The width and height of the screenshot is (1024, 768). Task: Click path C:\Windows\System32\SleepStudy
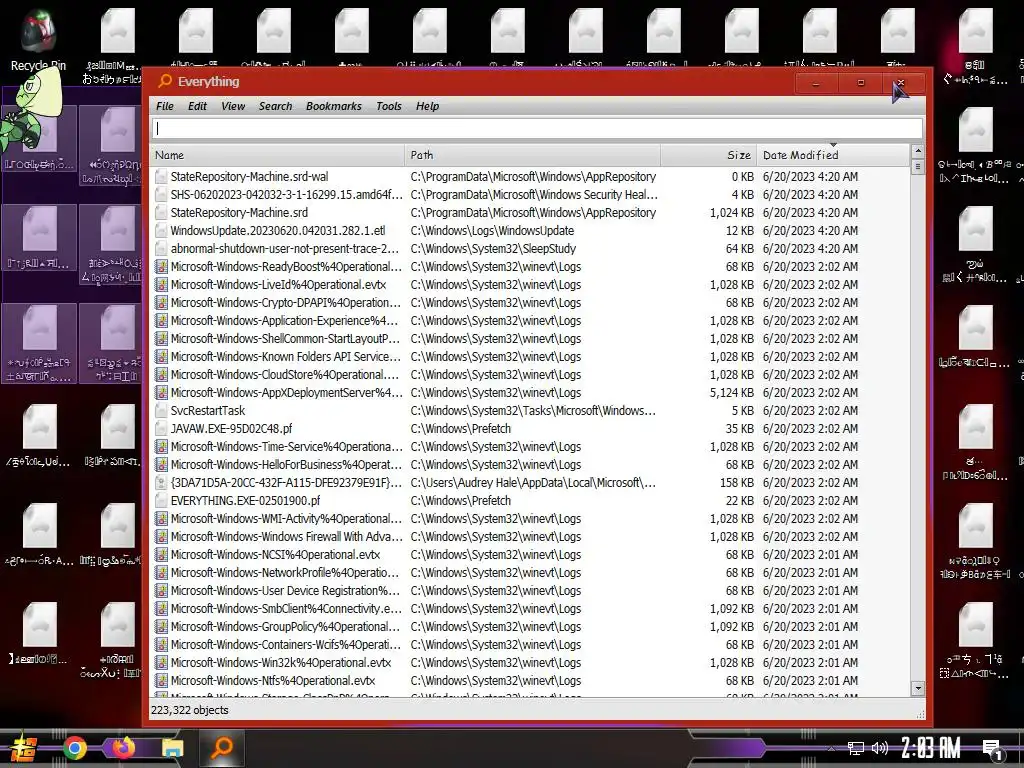(x=493, y=249)
